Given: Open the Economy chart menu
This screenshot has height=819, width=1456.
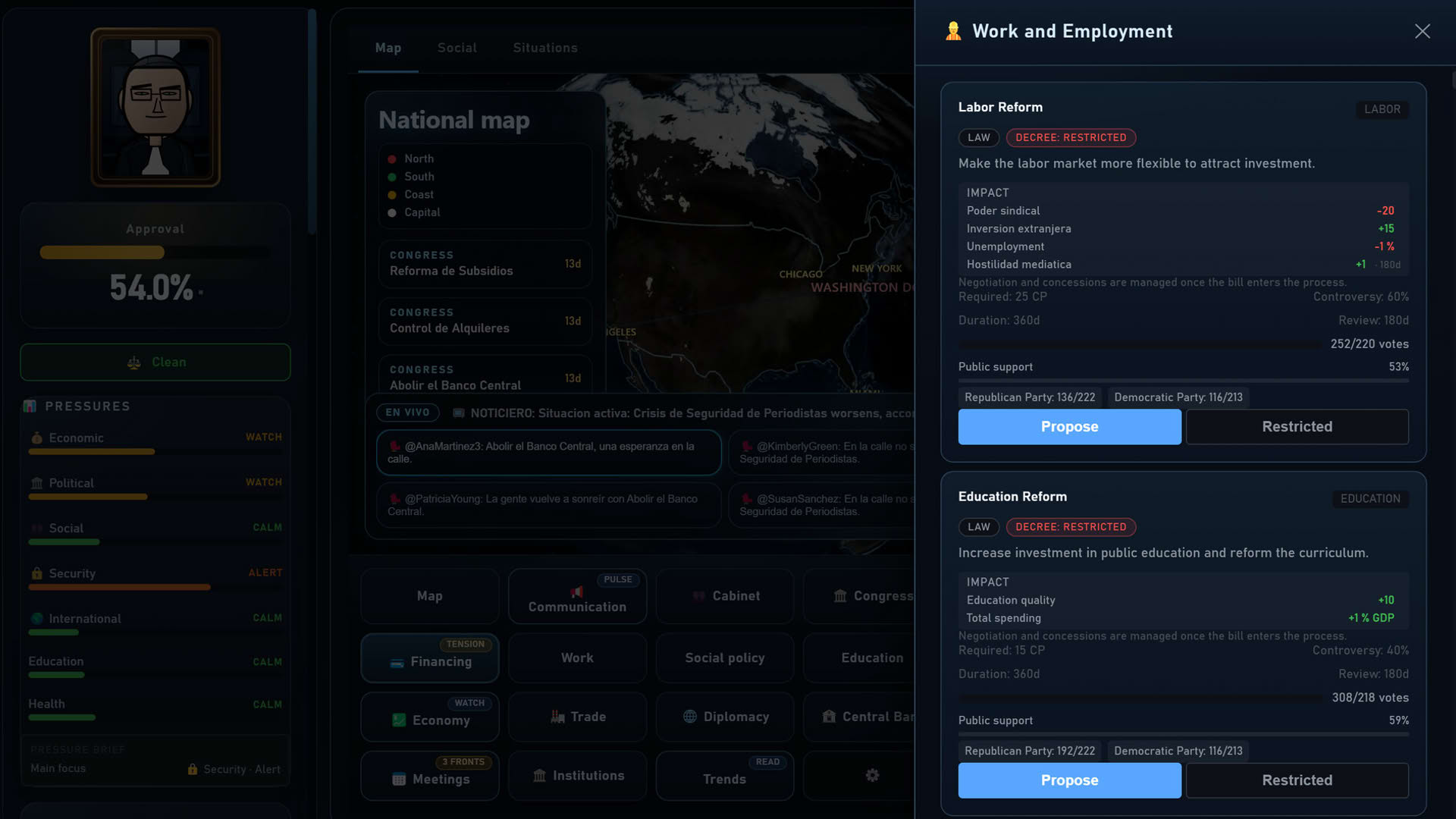Looking at the screenshot, I should [430, 717].
